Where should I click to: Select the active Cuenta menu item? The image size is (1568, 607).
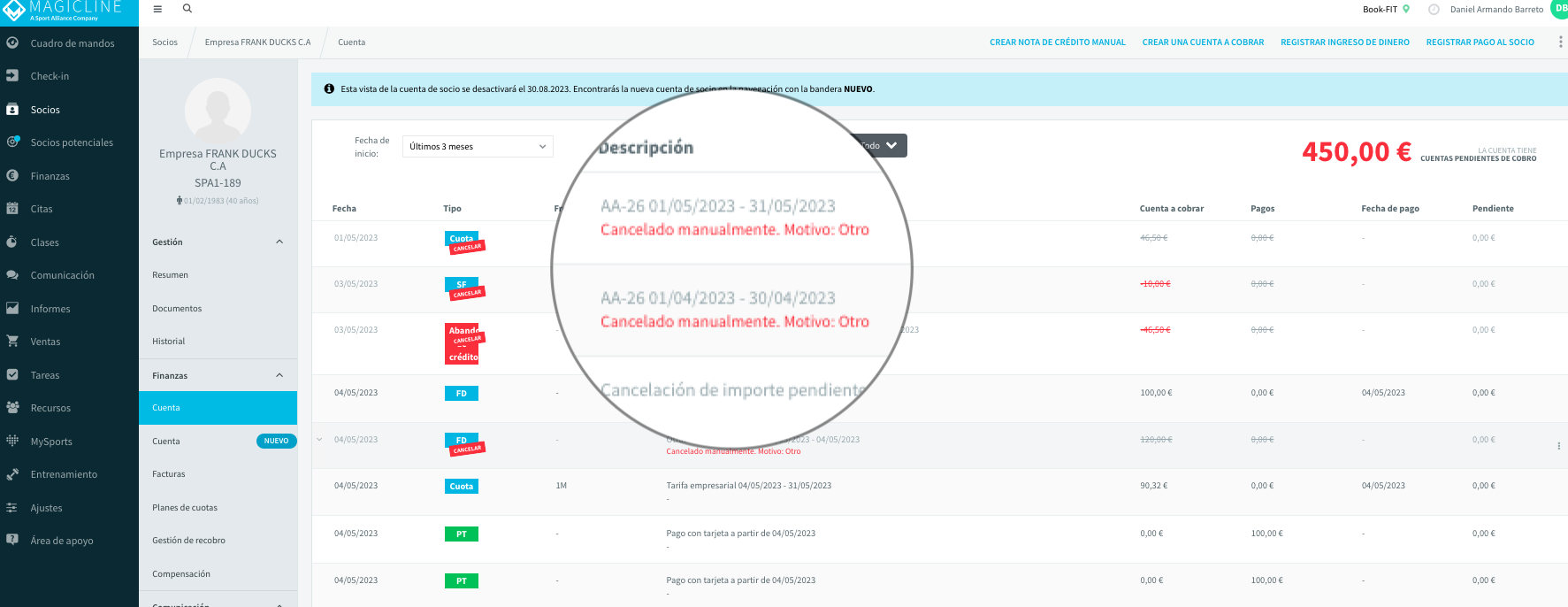tap(218, 408)
